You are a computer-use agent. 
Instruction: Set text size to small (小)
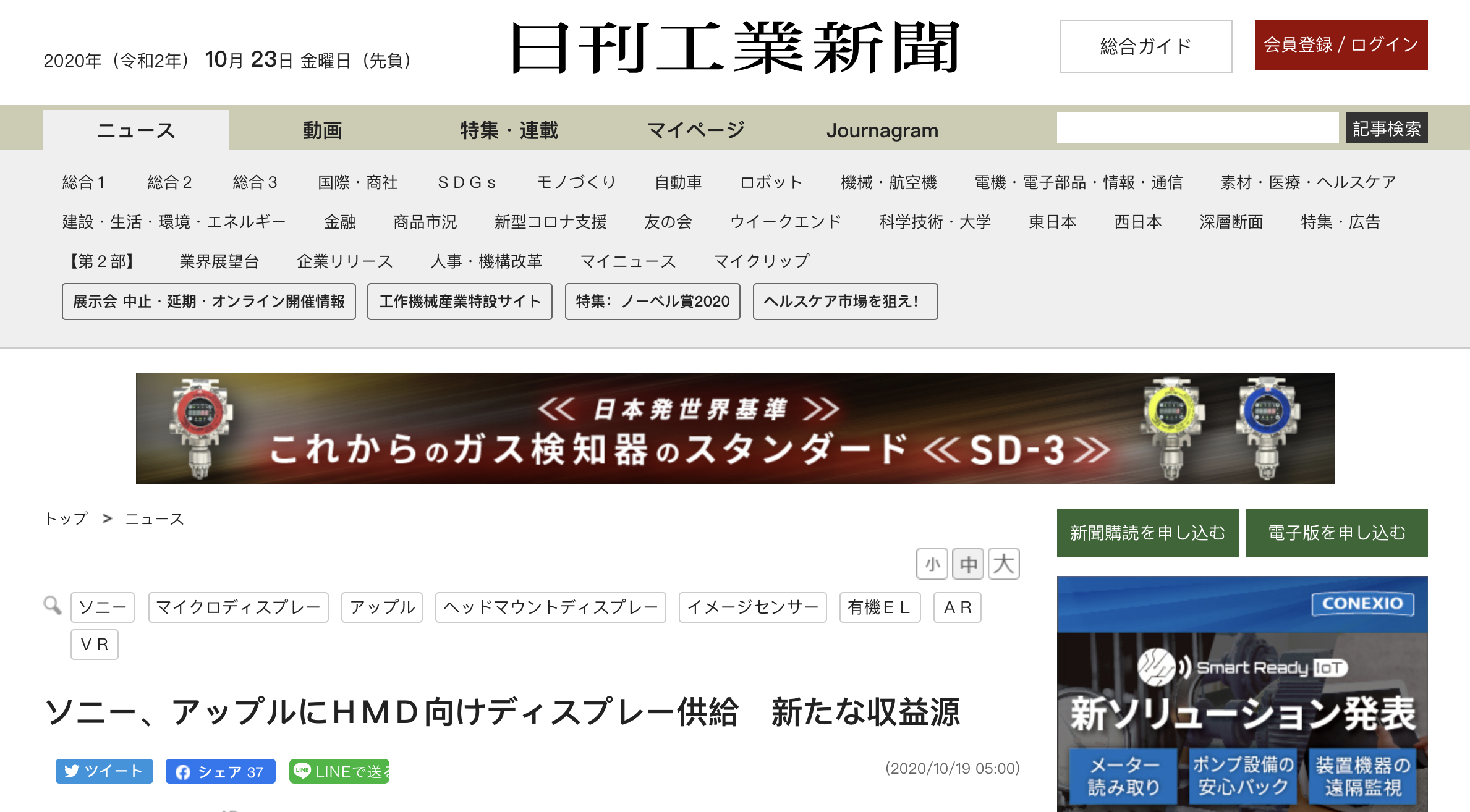(x=932, y=564)
